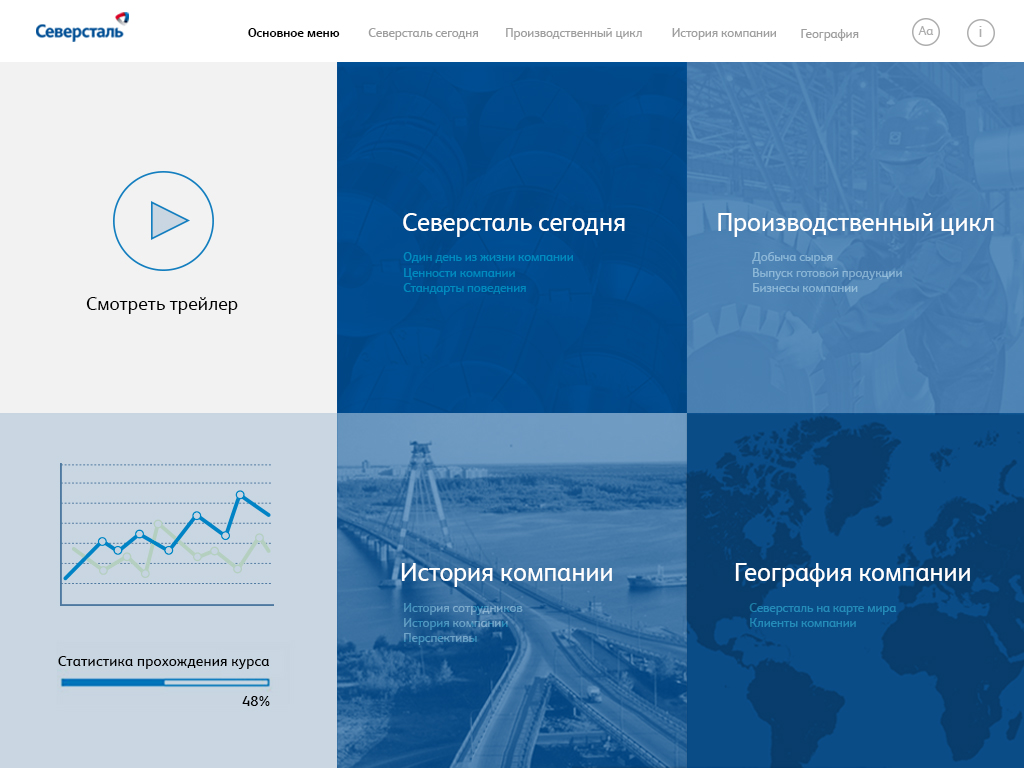The width and height of the screenshot is (1024, 768).
Task: Open Северсталь сегодня in top navigation
Action: (423, 33)
